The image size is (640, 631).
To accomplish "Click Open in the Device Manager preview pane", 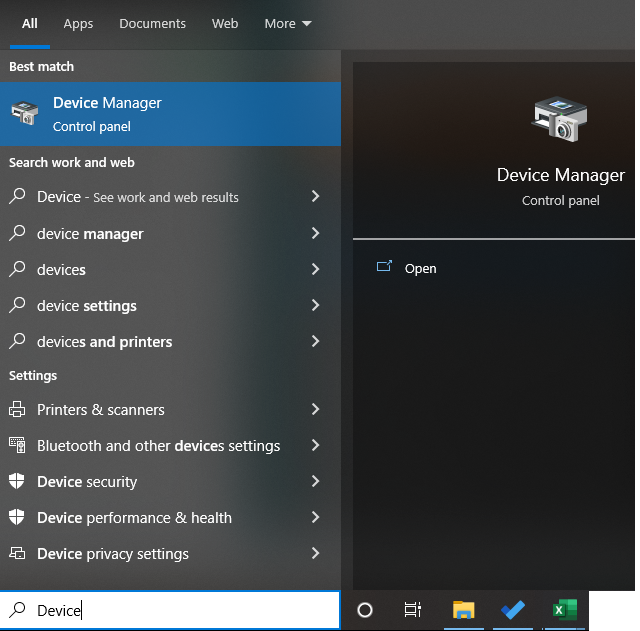I will (420, 269).
